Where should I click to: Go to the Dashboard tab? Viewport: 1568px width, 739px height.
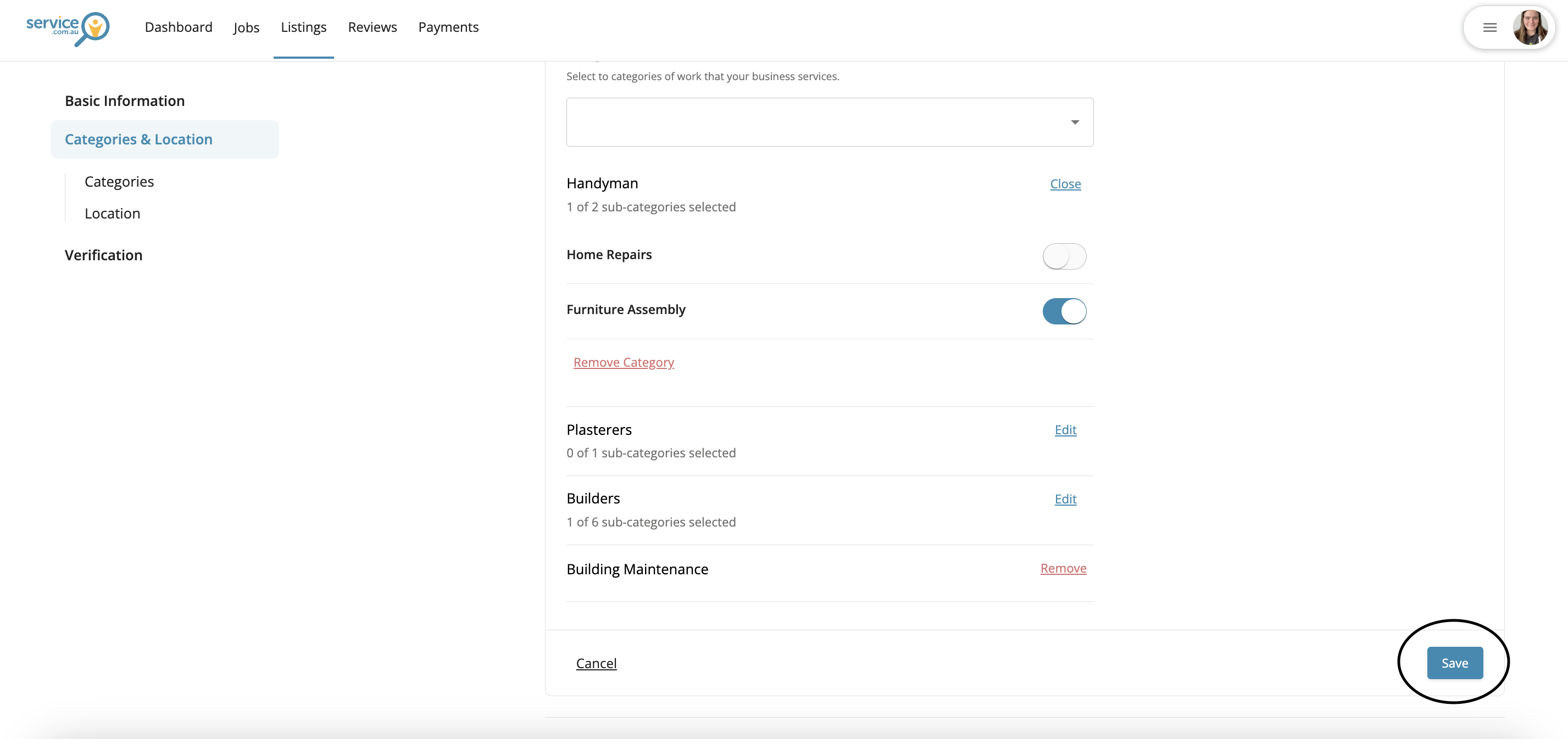click(x=179, y=27)
